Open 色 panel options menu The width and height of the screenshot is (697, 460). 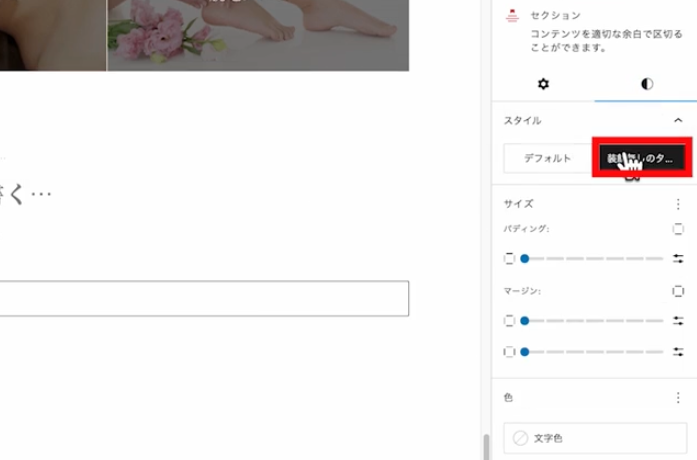(x=678, y=397)
